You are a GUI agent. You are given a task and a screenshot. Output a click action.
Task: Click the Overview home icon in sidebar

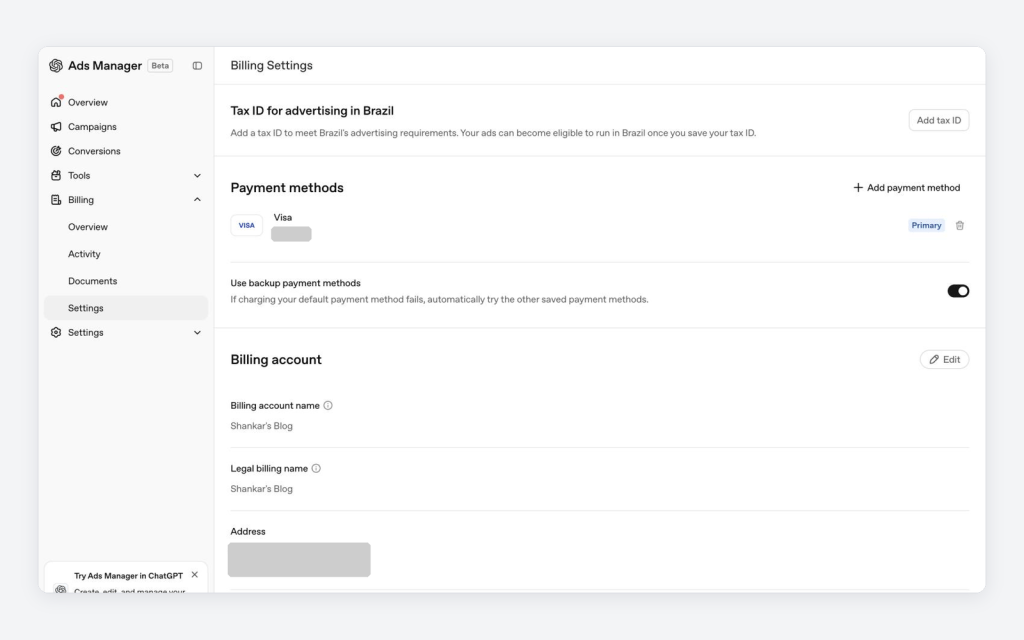tap(56, 102)
